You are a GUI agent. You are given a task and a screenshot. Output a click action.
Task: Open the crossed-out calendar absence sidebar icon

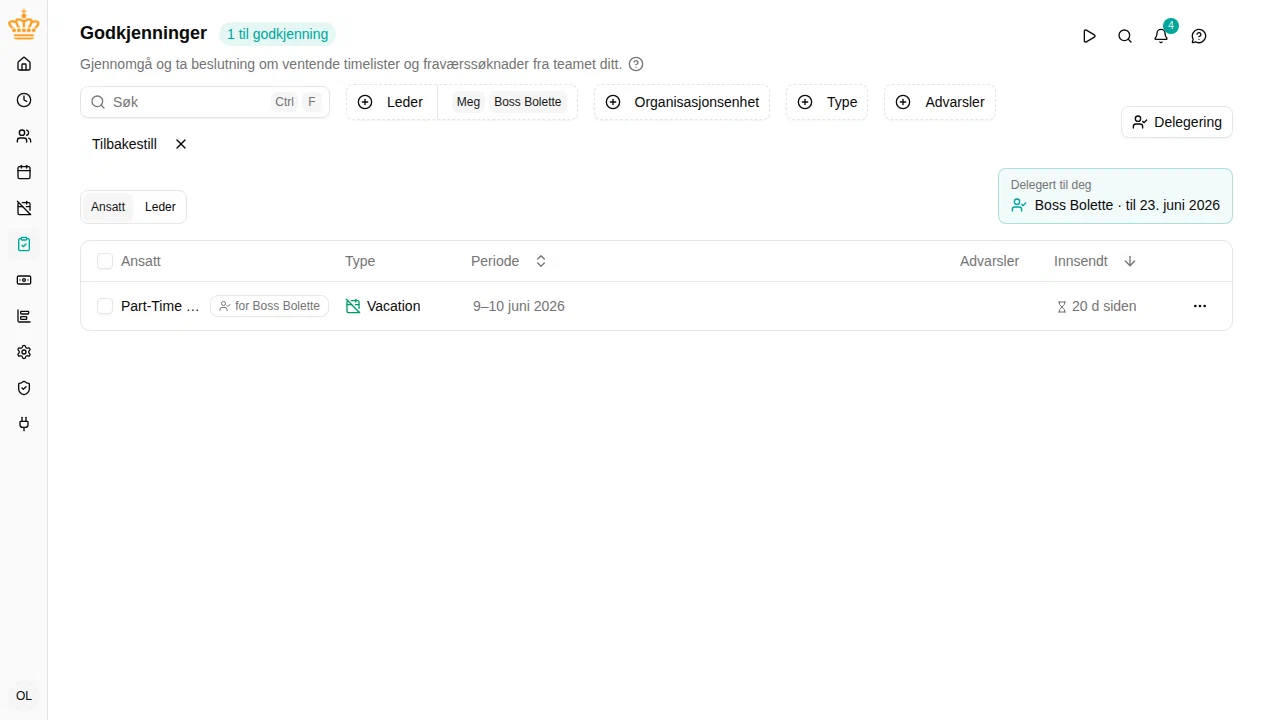pos(24,208)
